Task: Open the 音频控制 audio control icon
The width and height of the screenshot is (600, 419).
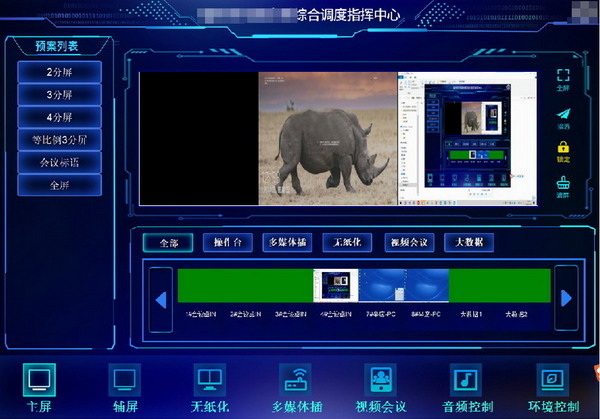Action: coord(467,380)
